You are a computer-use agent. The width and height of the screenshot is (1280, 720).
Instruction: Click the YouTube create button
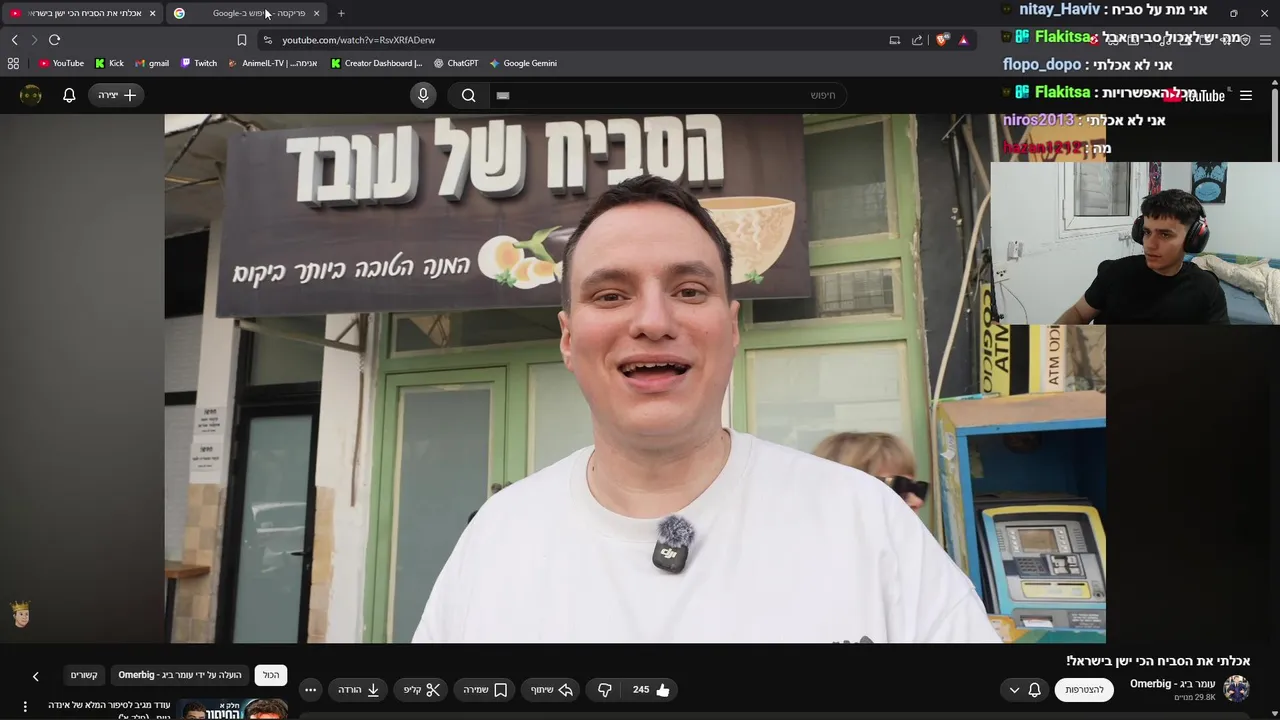click(x=116, y=95)
